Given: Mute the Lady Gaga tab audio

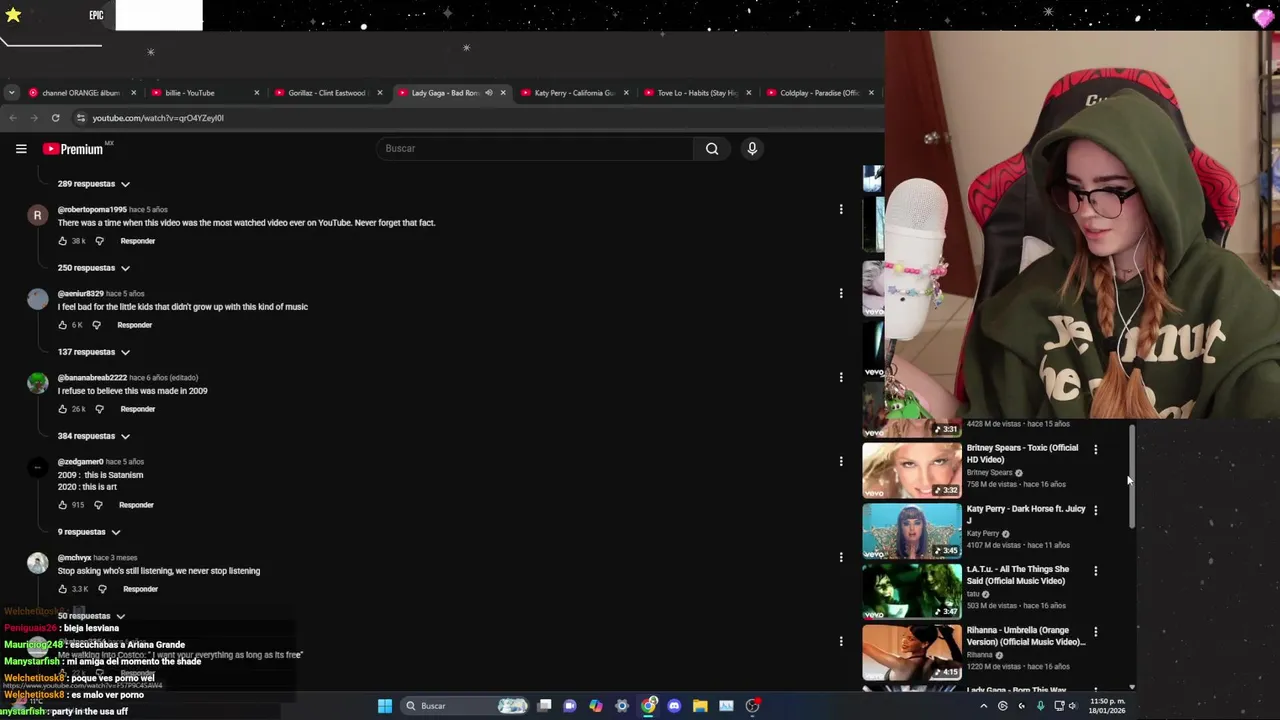Looking at the screenshot, I should coord(489,93).
